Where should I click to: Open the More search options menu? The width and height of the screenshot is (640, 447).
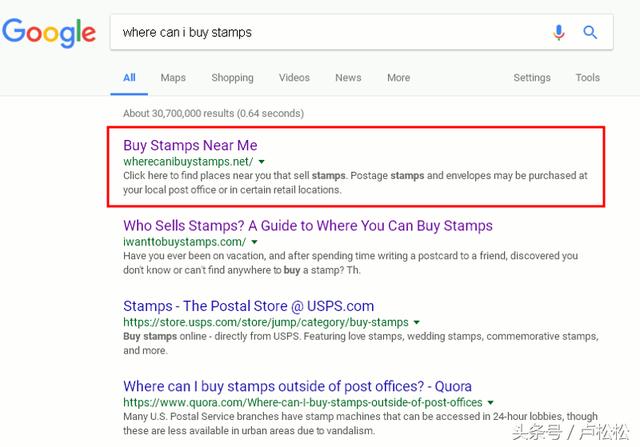coord(398,78)
